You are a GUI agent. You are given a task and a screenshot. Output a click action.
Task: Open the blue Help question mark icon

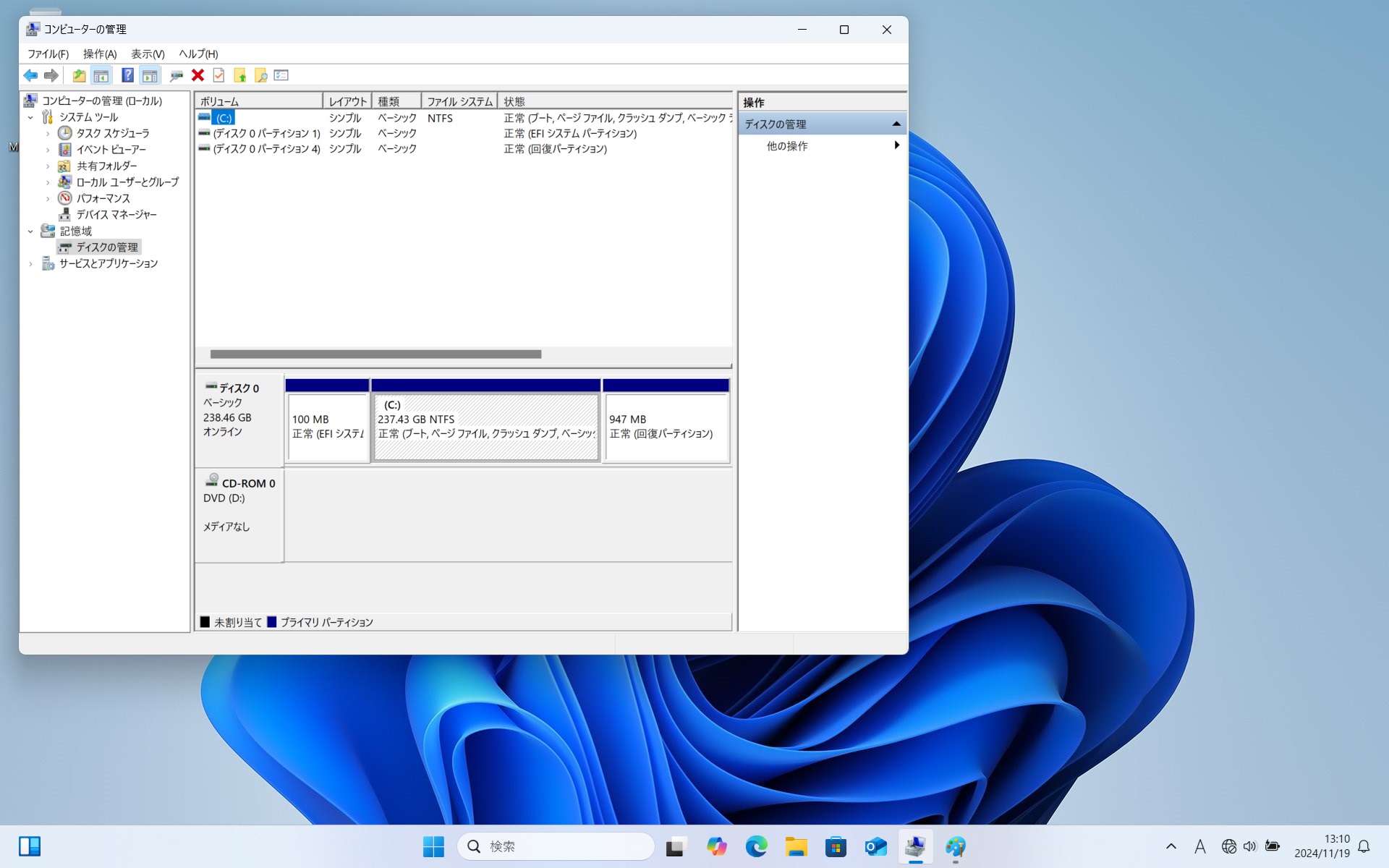point(127,75)
